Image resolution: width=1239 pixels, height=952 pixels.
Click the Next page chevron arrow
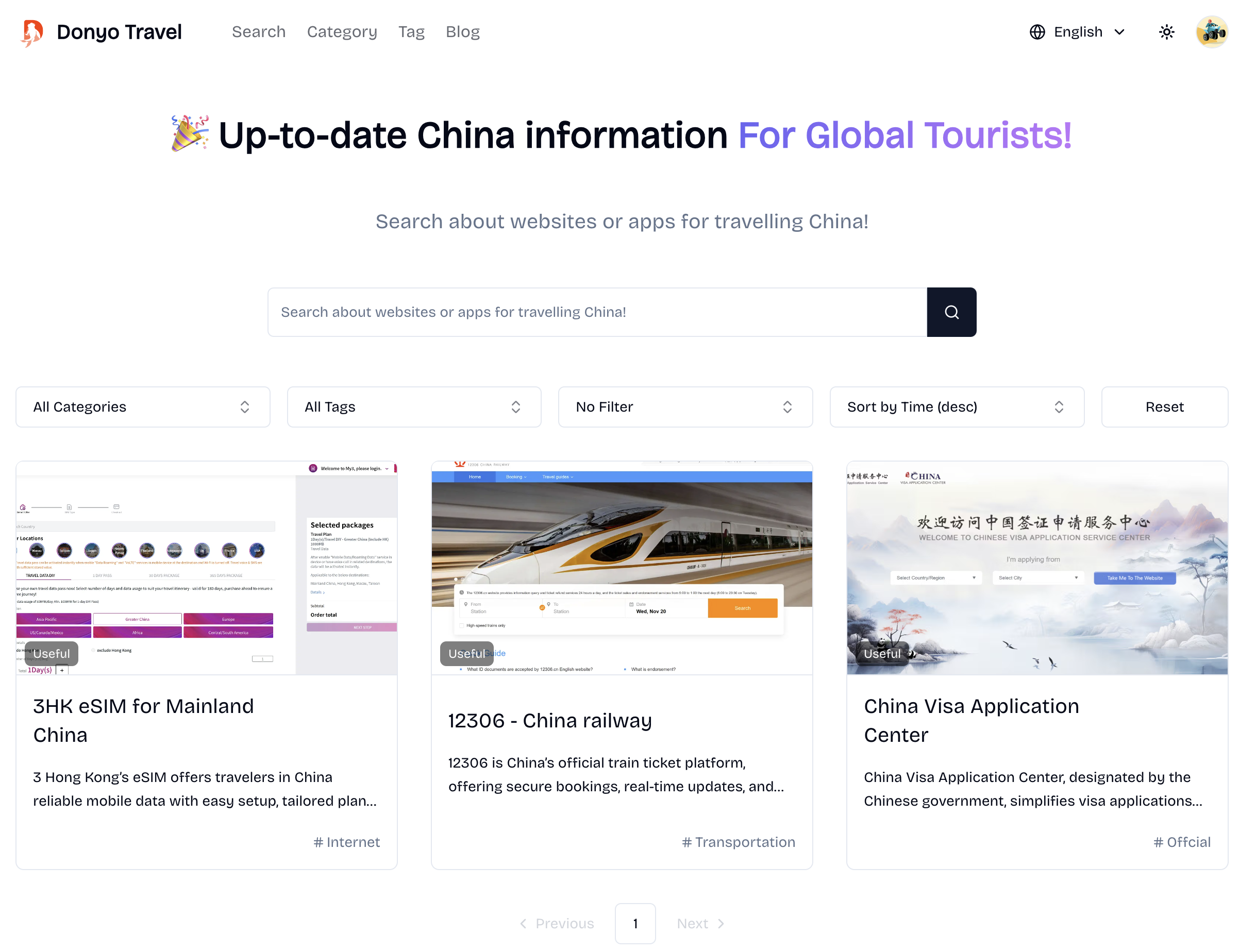click(x=721, y=923)
